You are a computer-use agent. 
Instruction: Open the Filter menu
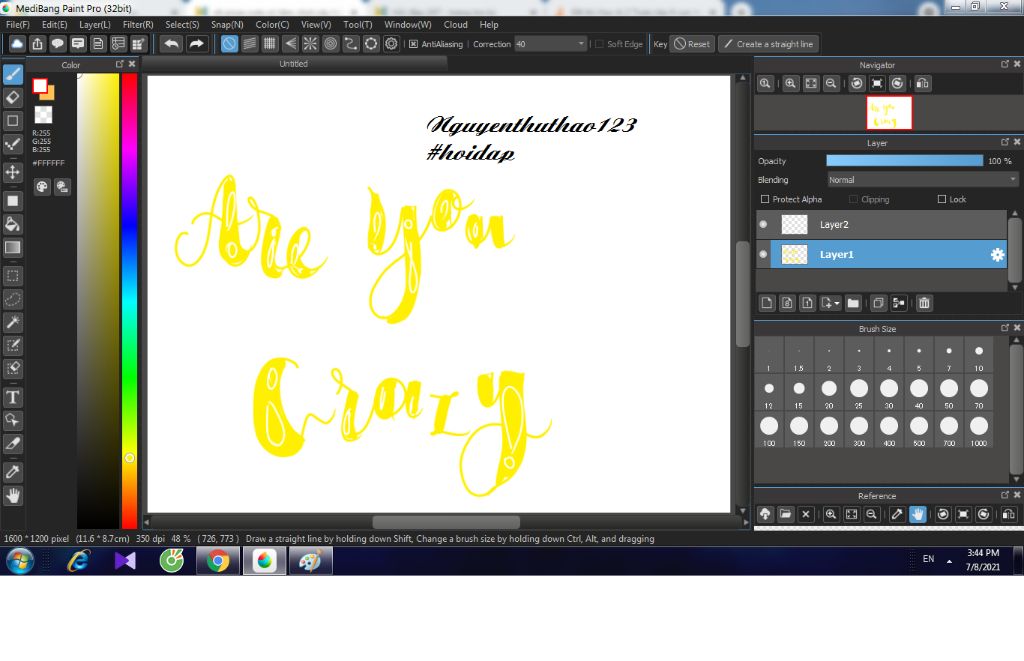point(138,25)
